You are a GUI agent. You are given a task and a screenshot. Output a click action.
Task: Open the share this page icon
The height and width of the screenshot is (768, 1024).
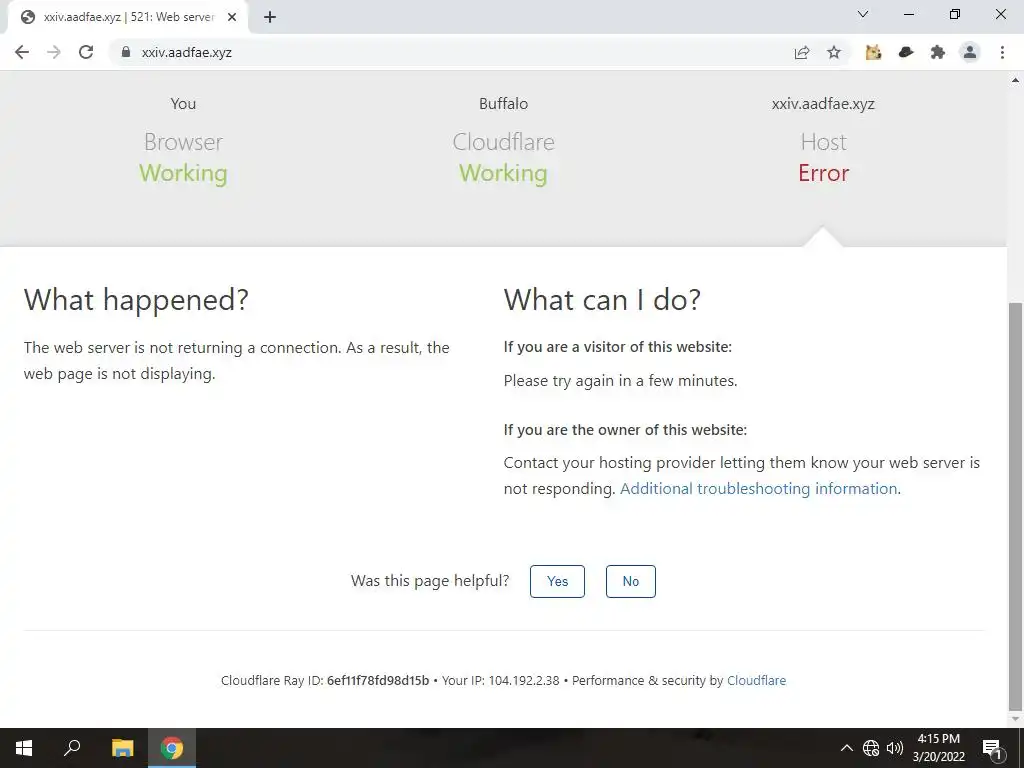(802, 52)
